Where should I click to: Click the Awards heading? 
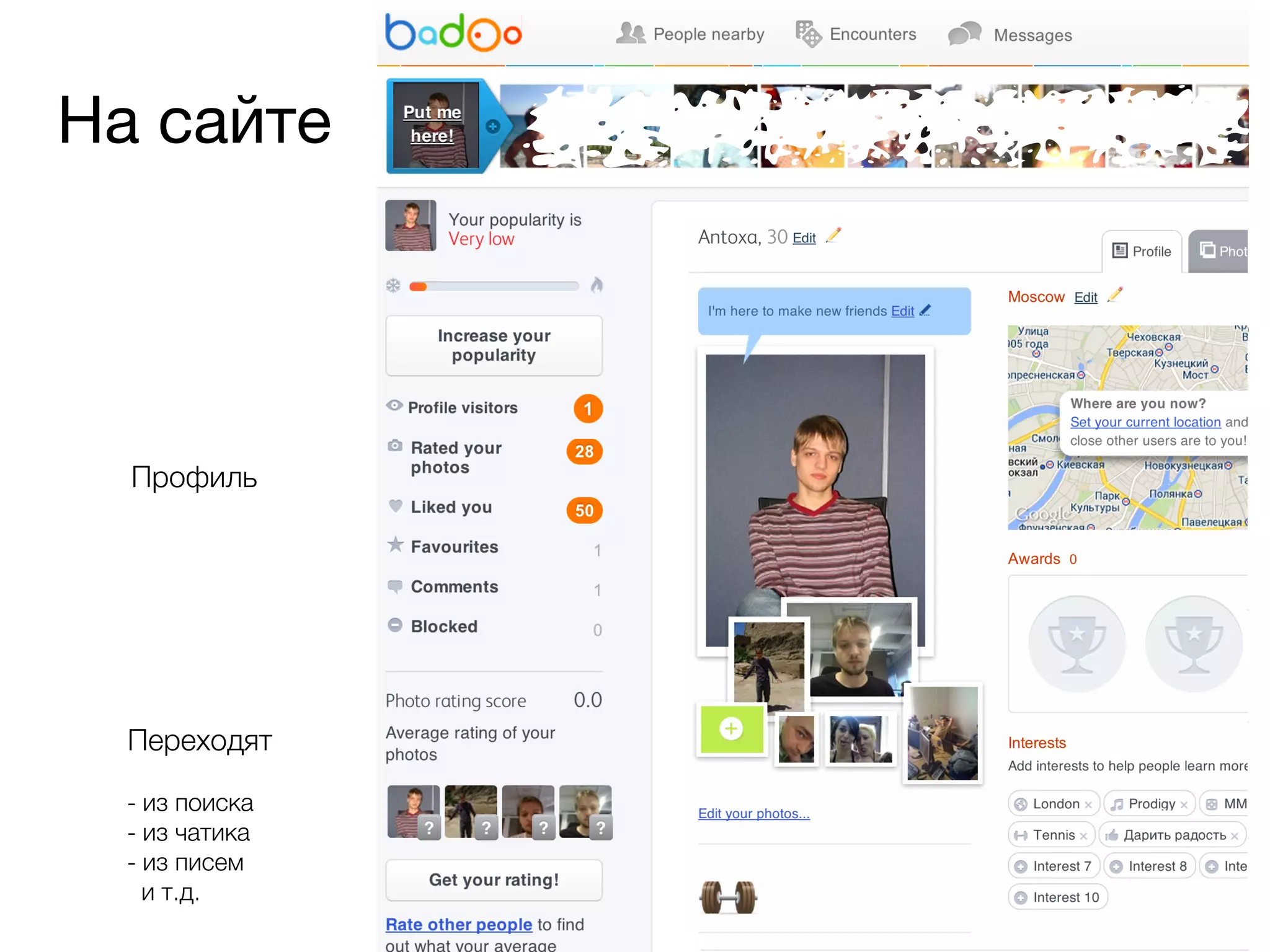[1034, 558]
